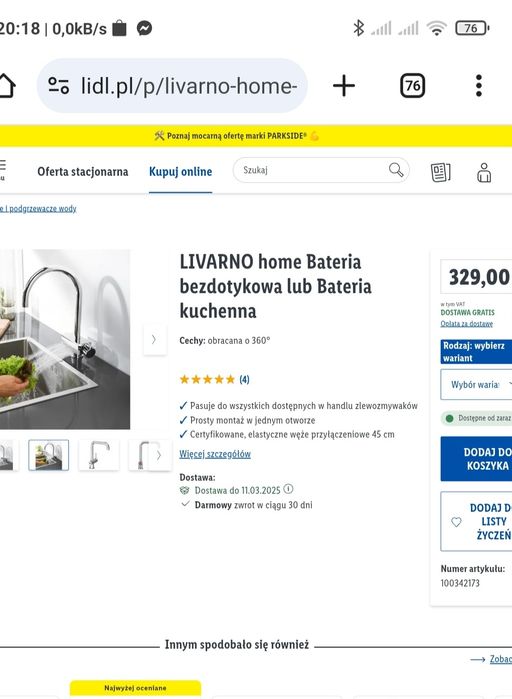This screenshot has width=512, height=699.
Task: Open site settings icon in address bar
Action: coord(59,86)
